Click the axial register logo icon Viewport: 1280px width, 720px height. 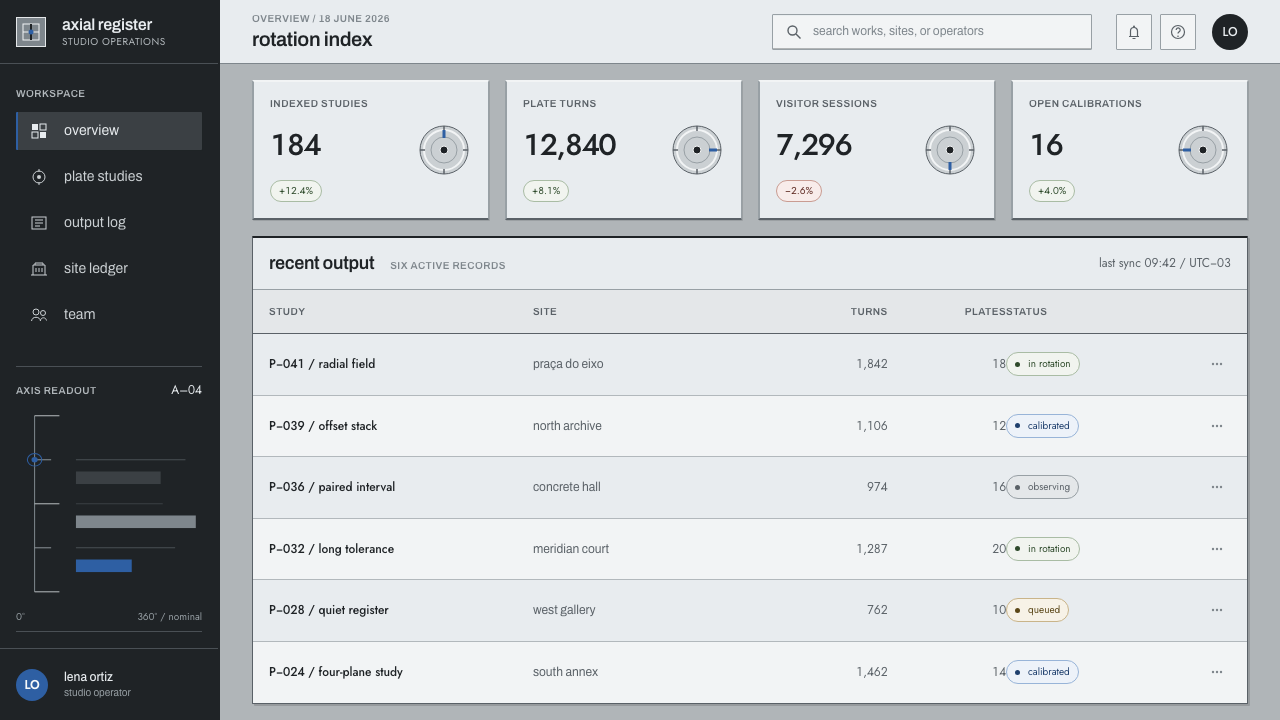tap(31, 32)
